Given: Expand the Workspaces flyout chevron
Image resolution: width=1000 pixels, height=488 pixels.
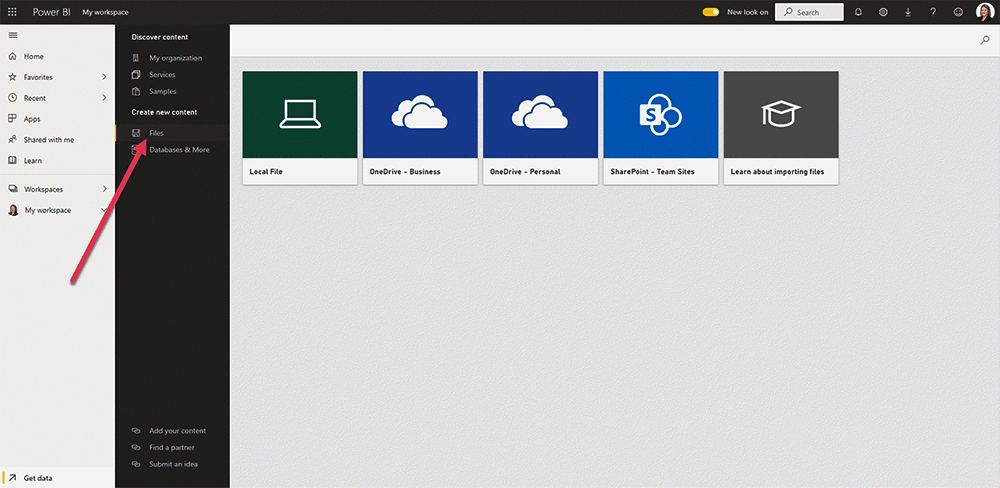Looking at the screenshot, I should (x=104, y=189).
